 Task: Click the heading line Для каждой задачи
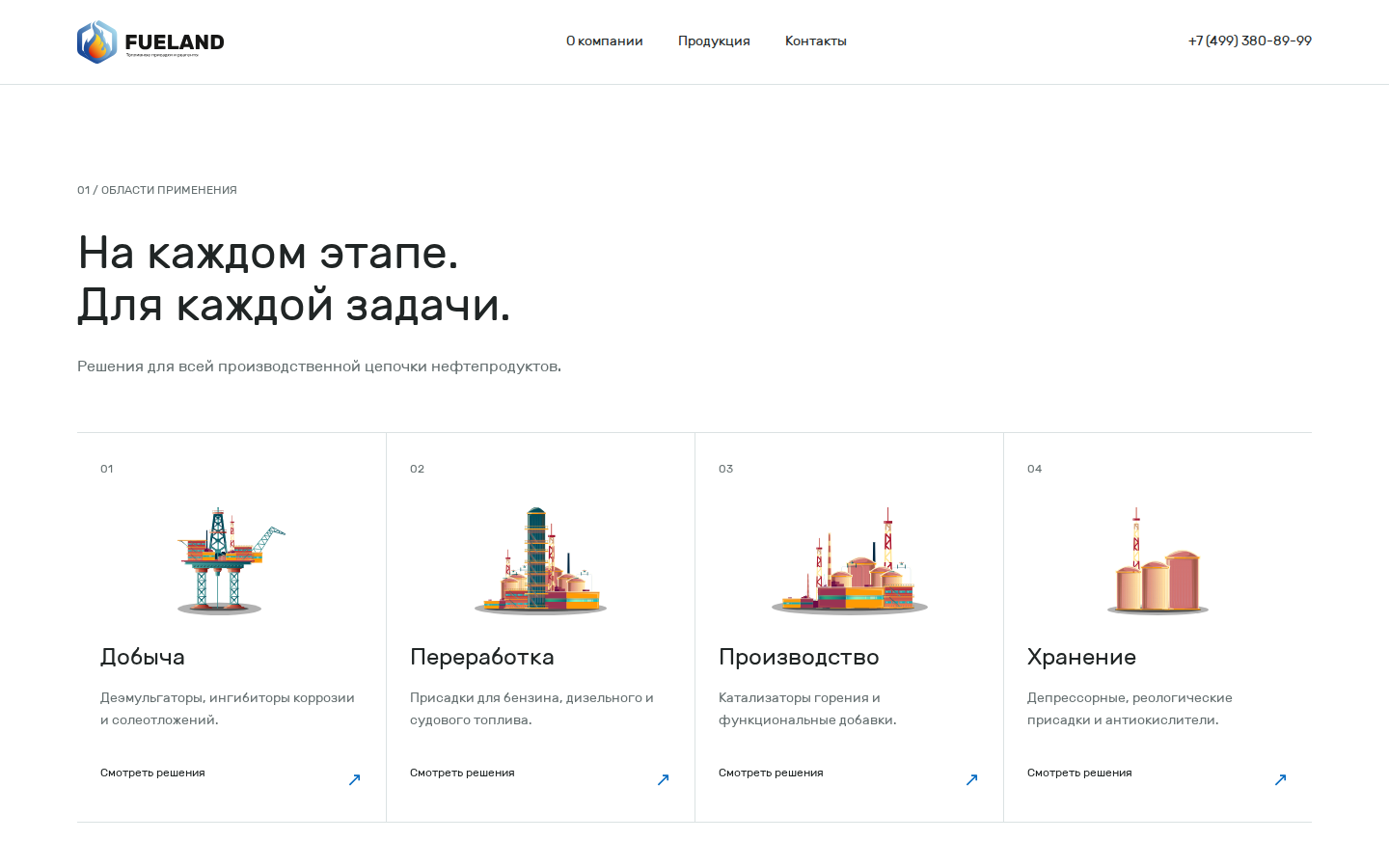[294, 305]
